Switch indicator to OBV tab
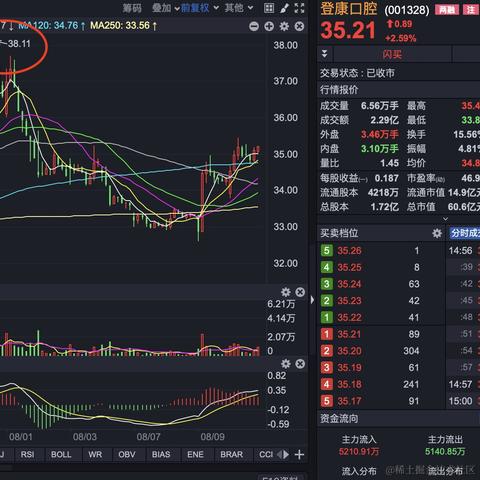Image resolution: width=480 pixels, height=480 pixels. pyautogui.click(x=127, y=454)
